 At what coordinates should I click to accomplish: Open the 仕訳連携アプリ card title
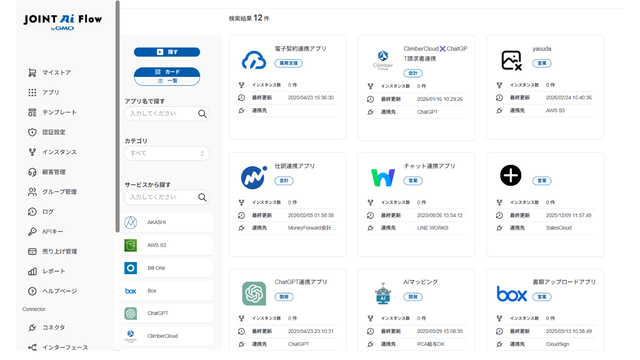click(x=294, y=166)
